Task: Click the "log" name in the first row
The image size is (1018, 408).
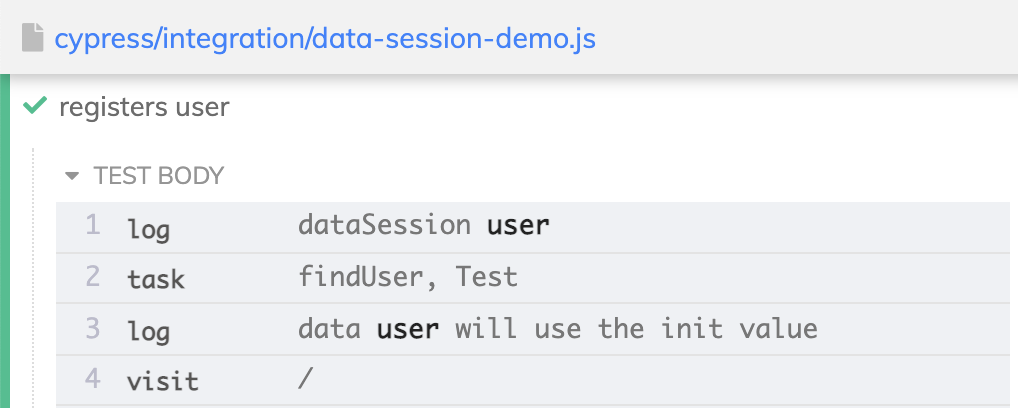Action: click(149, 229)
